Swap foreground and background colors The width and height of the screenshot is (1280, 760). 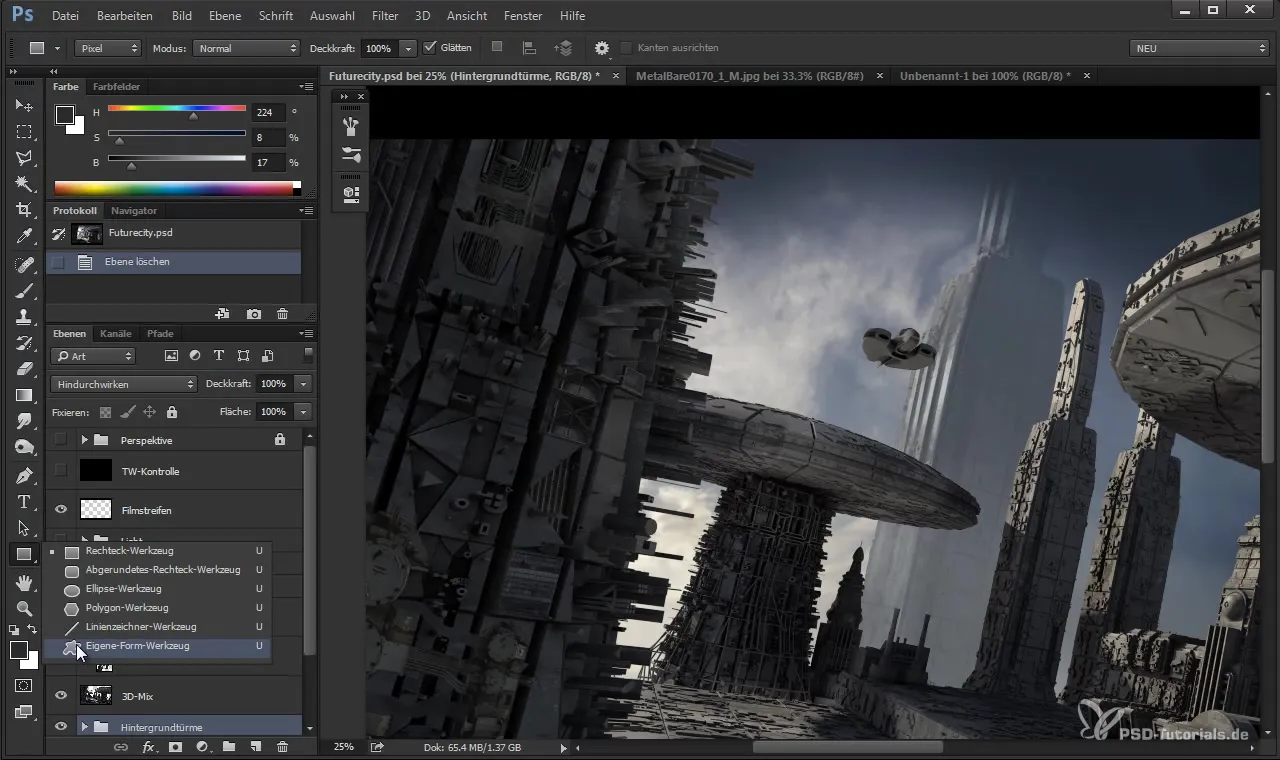point(32,630)
